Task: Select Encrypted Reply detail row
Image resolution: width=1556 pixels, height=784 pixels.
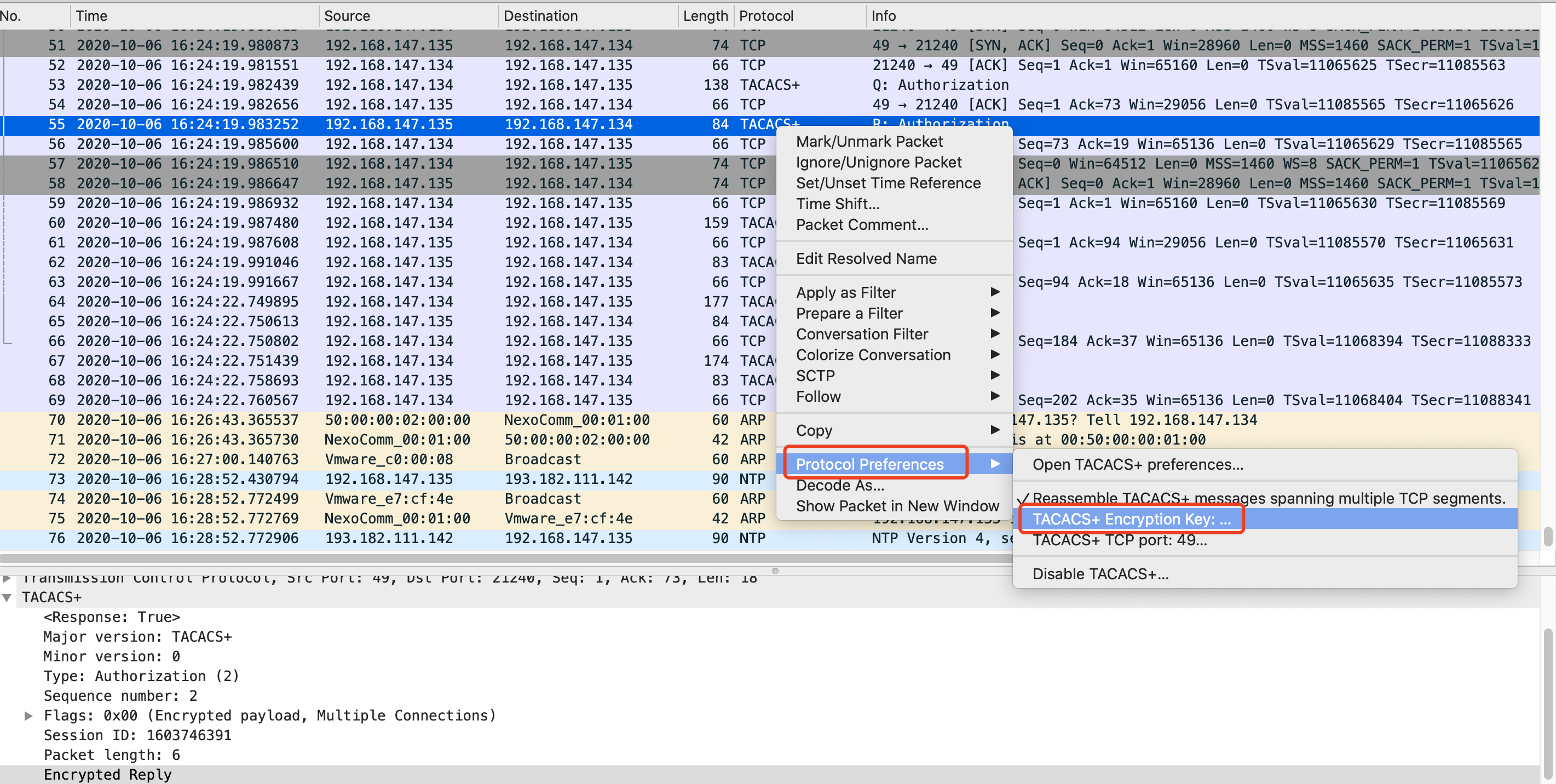Action: [770, 774]
